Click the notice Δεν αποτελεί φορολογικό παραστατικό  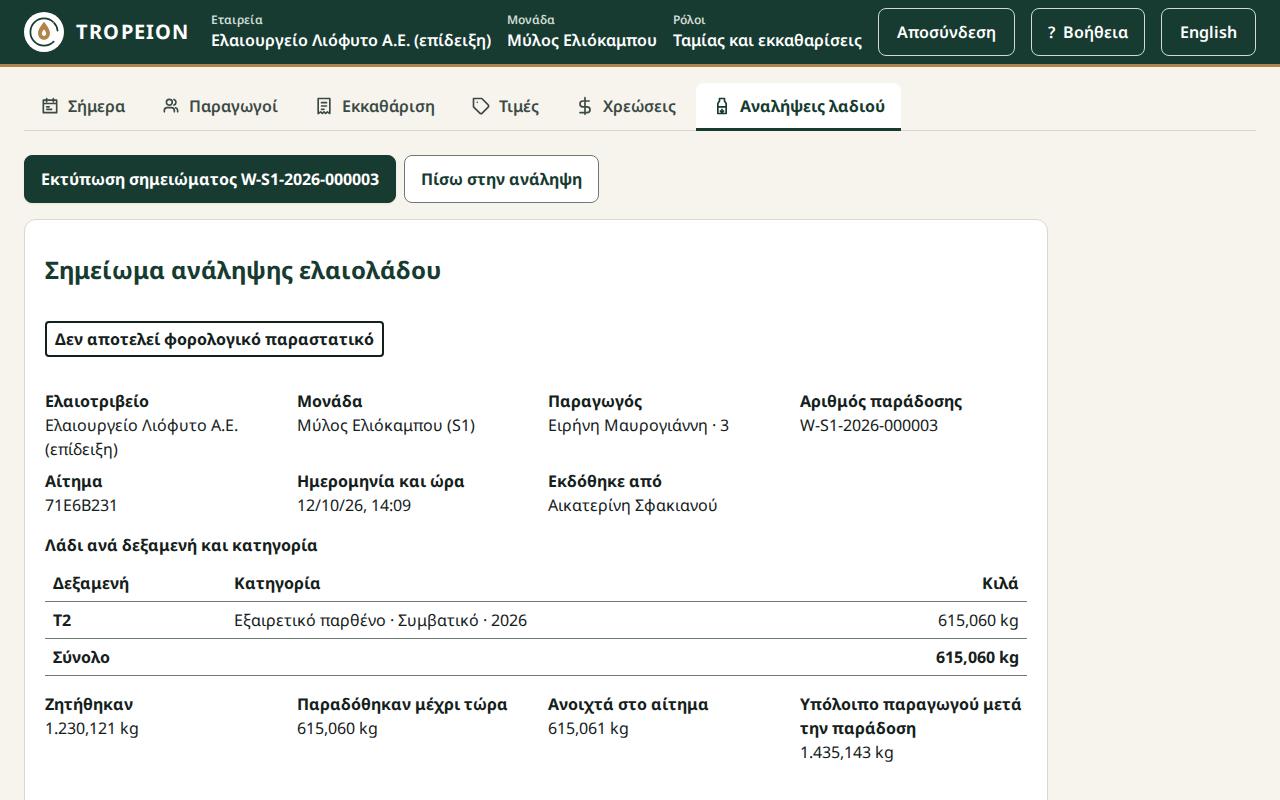click(214, 339)
